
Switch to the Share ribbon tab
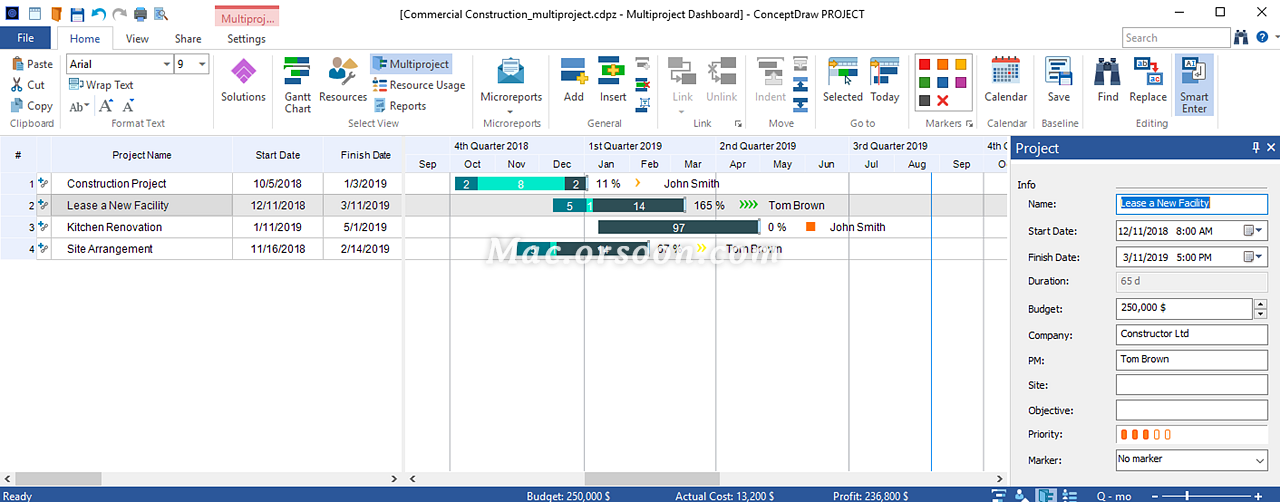(x=188, y=39)
